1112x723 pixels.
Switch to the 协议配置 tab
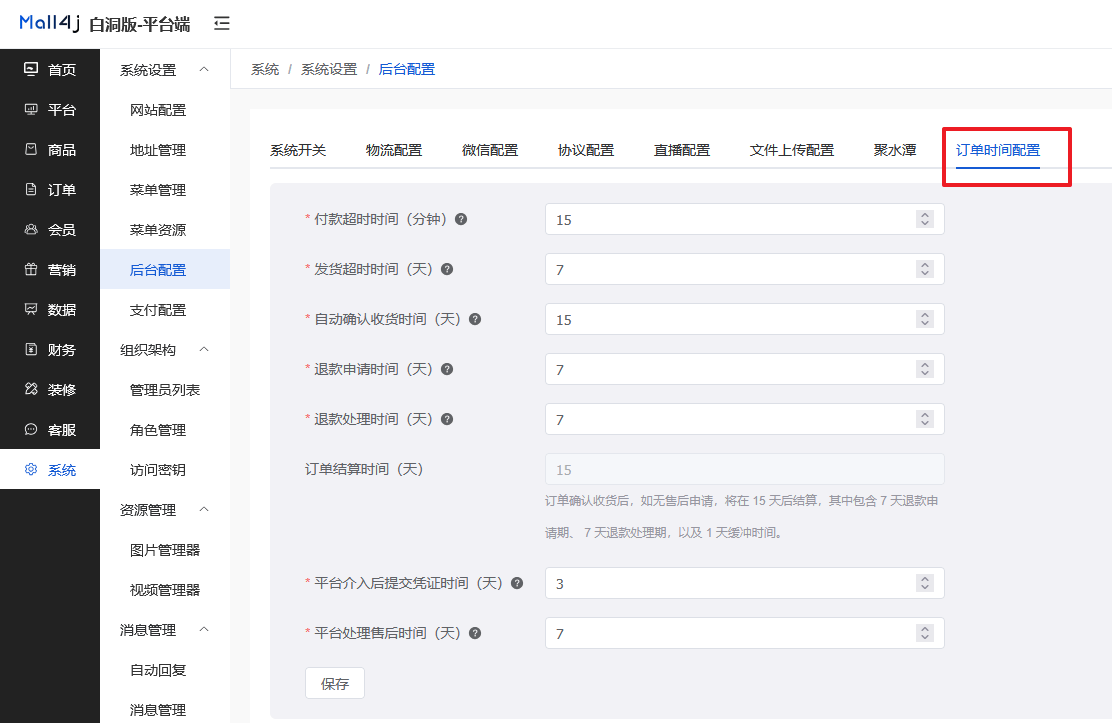(x=586, y=150)
